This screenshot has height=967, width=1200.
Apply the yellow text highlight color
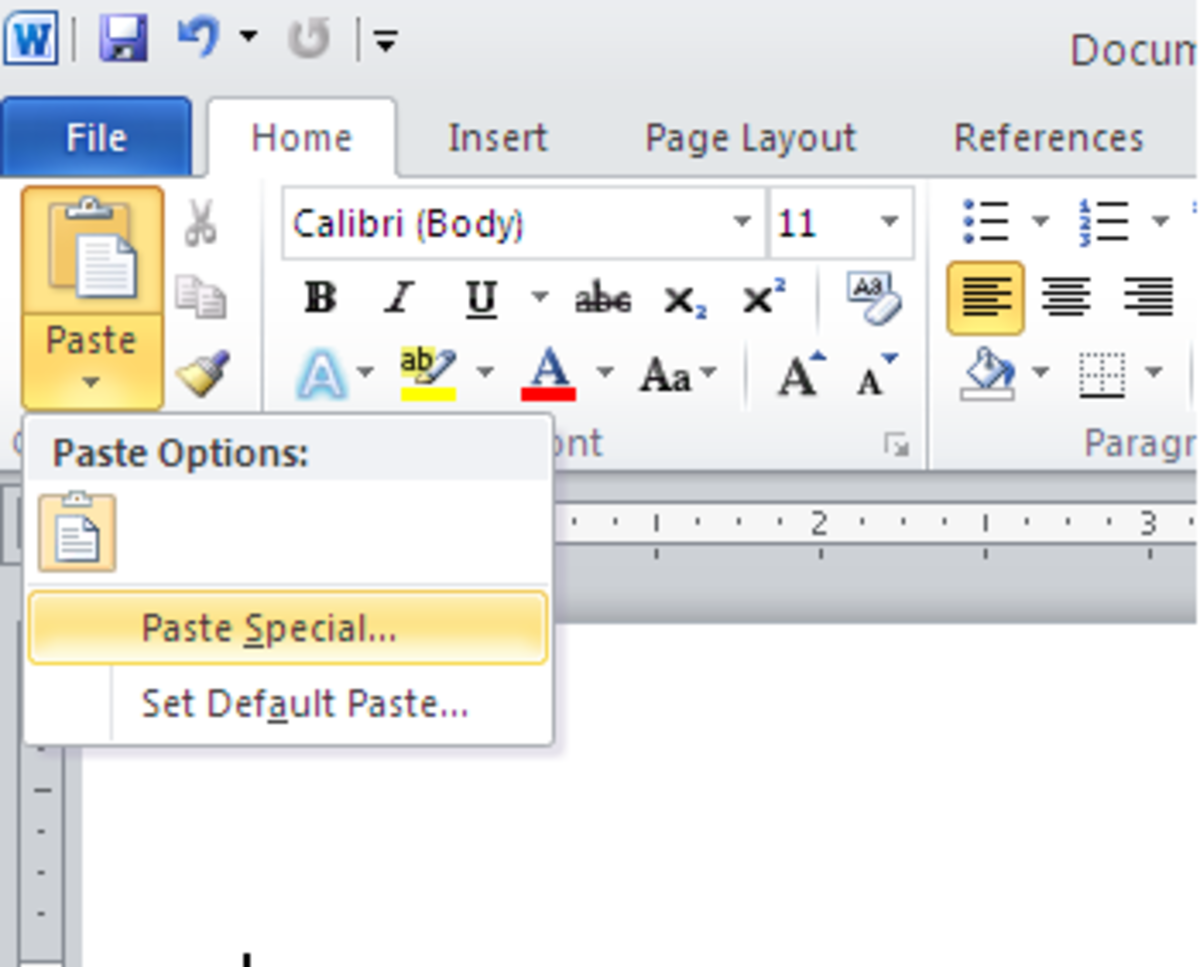(428, 374)
